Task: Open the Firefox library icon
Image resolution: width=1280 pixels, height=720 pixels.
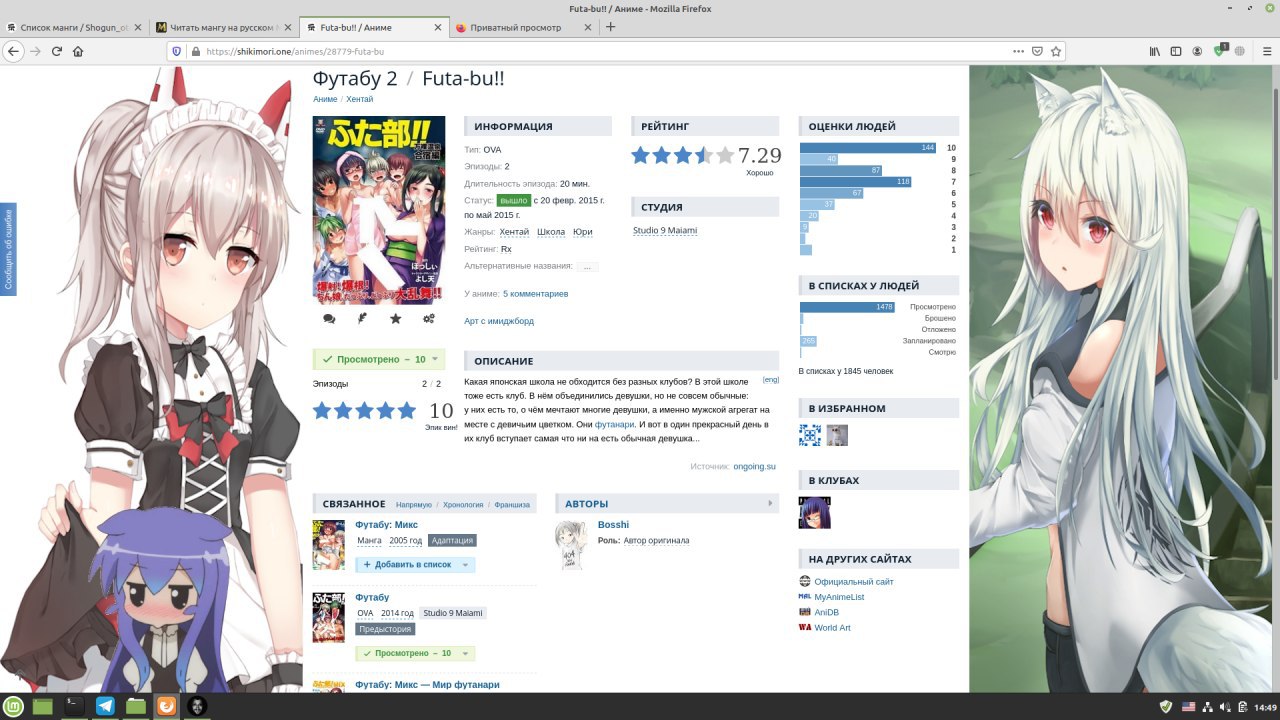Action: coord(1154,51)
